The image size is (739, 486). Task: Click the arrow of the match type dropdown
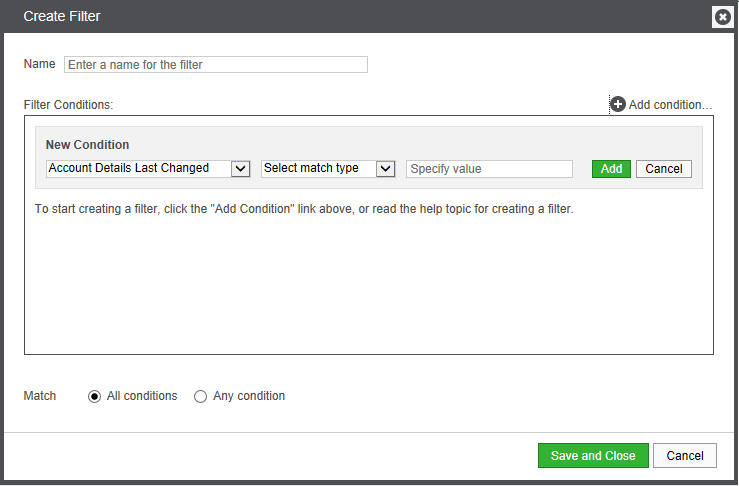pyautogui.click(x=386, y=169)
